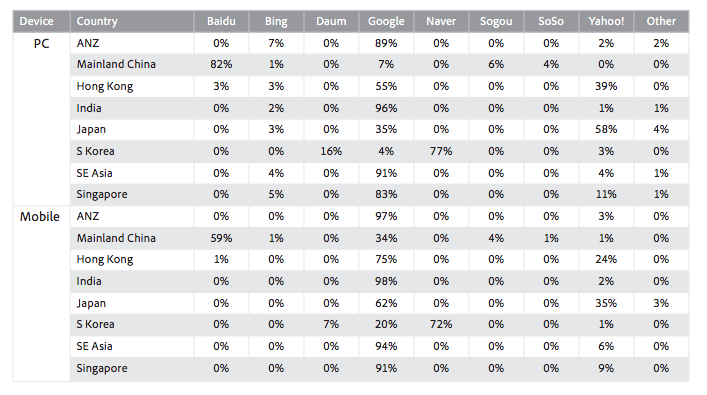The image size is (707, 395).
Task: Click the PC device cell
Action: coord(41,44)
